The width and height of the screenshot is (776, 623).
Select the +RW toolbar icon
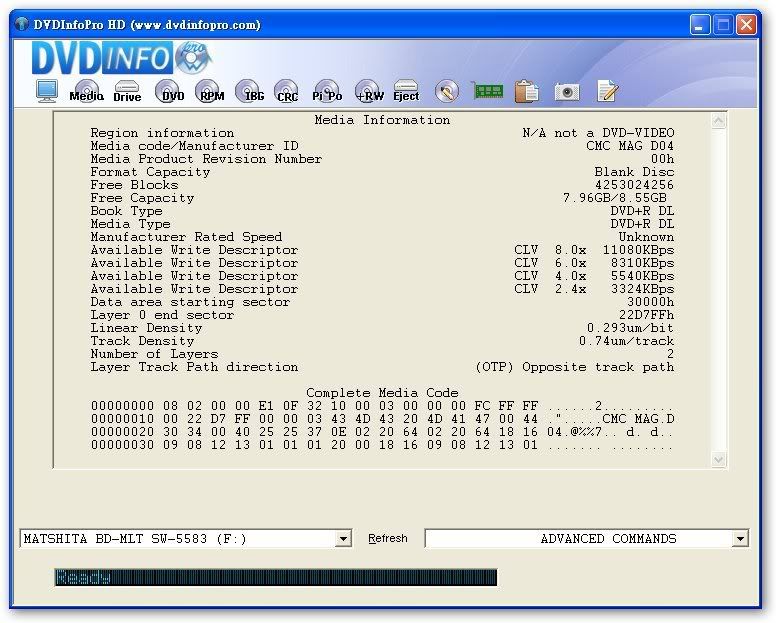pyautogui.click(x=369, y=91)
